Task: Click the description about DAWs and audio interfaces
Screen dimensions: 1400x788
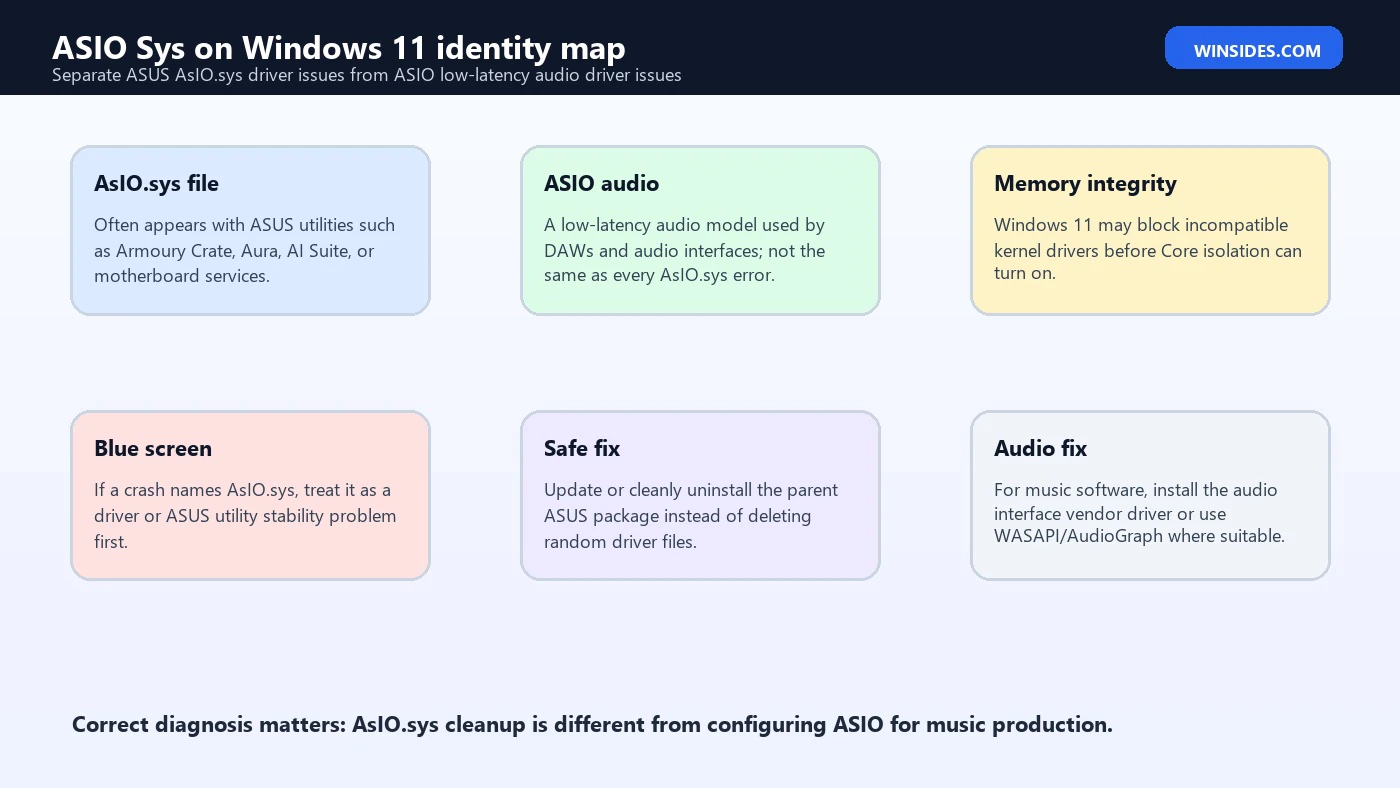Action: coord(684,250)
